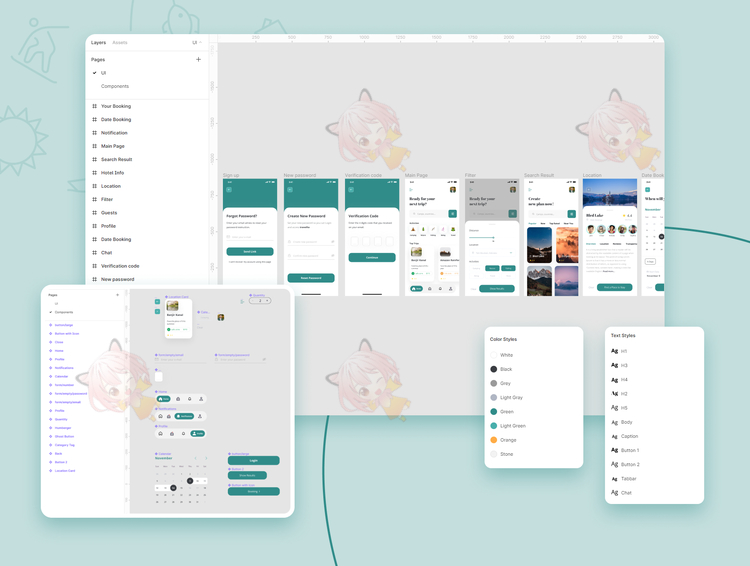The image size is (750, 566).
Task: Click the search field on Main Page
Action: coord(428,214)
